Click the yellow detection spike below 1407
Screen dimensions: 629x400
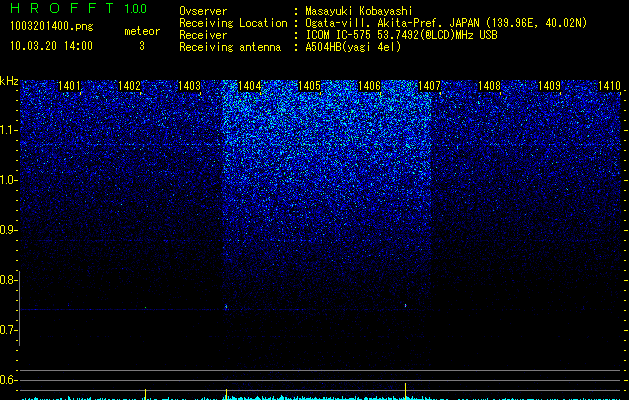406,391
